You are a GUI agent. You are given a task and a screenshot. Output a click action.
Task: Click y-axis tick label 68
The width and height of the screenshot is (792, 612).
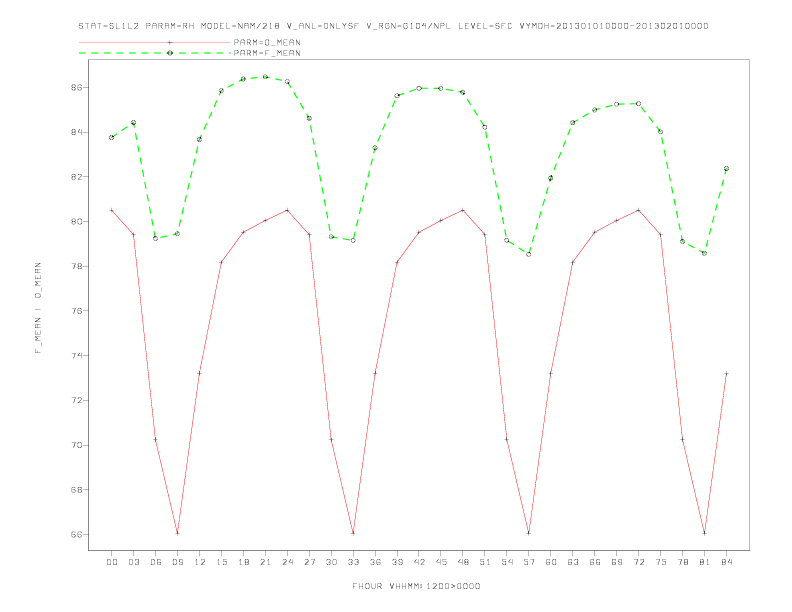tap(77, 490)
